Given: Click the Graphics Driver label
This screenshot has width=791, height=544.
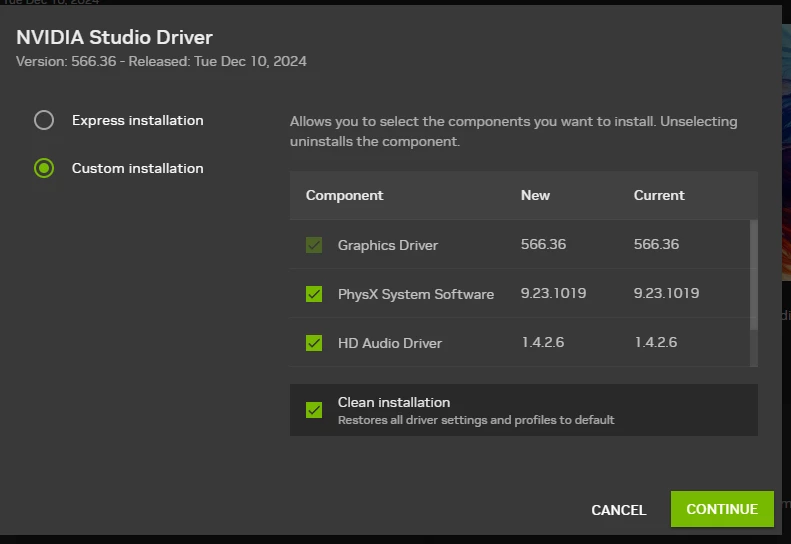Looking at the screenshot, I should click(x=387, y=245).
